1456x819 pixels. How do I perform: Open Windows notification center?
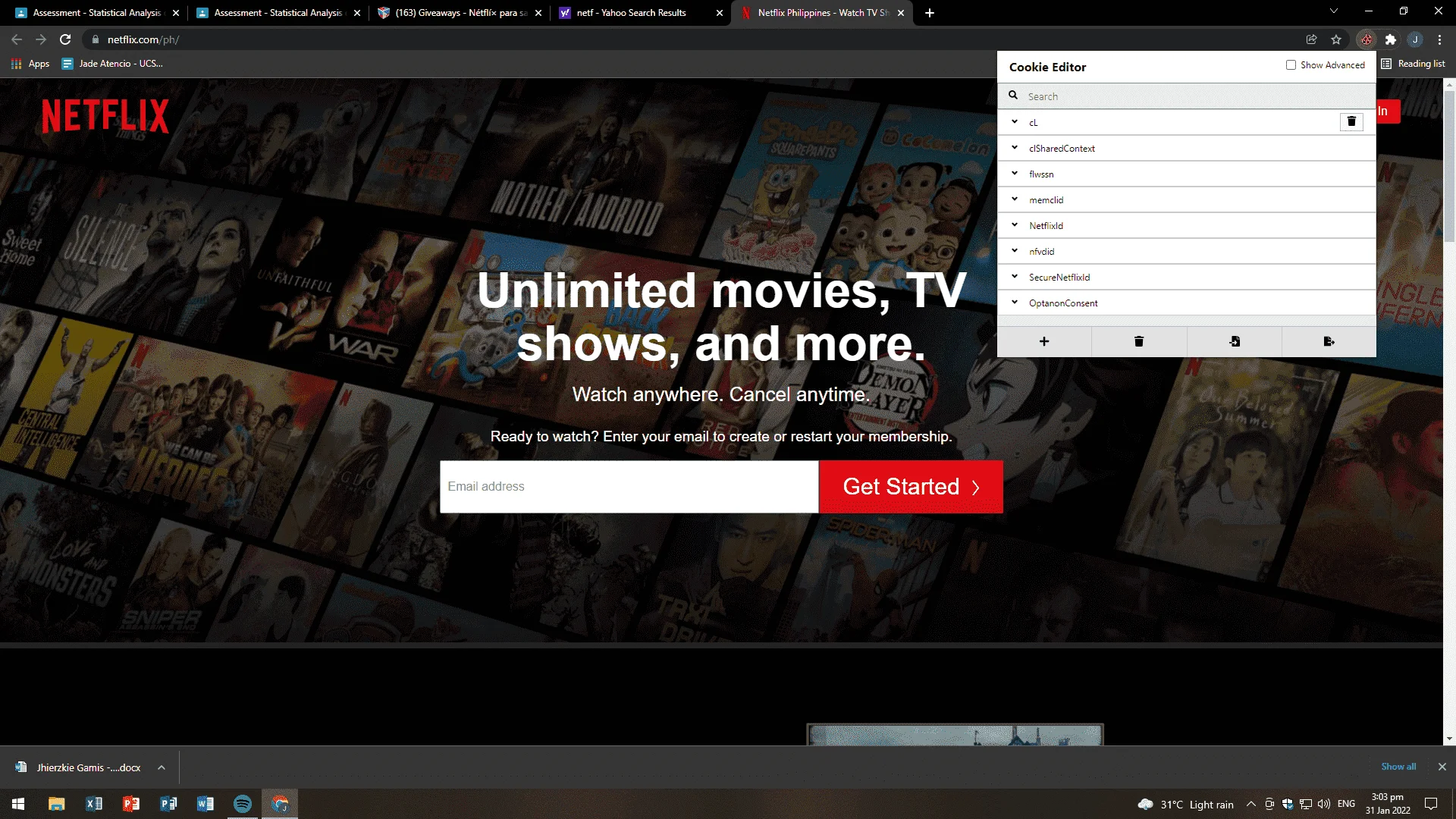pyautogui.click(x=1431, y=804)
